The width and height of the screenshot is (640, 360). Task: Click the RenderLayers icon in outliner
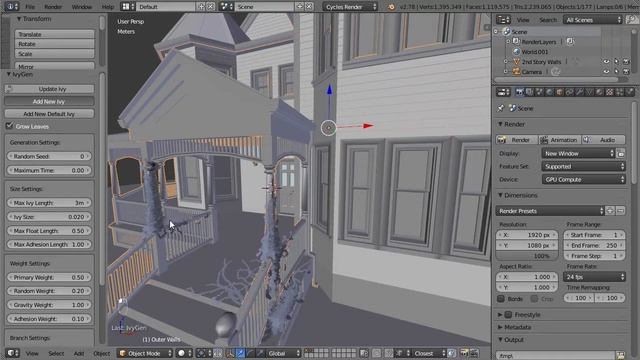tap(516, 42)
